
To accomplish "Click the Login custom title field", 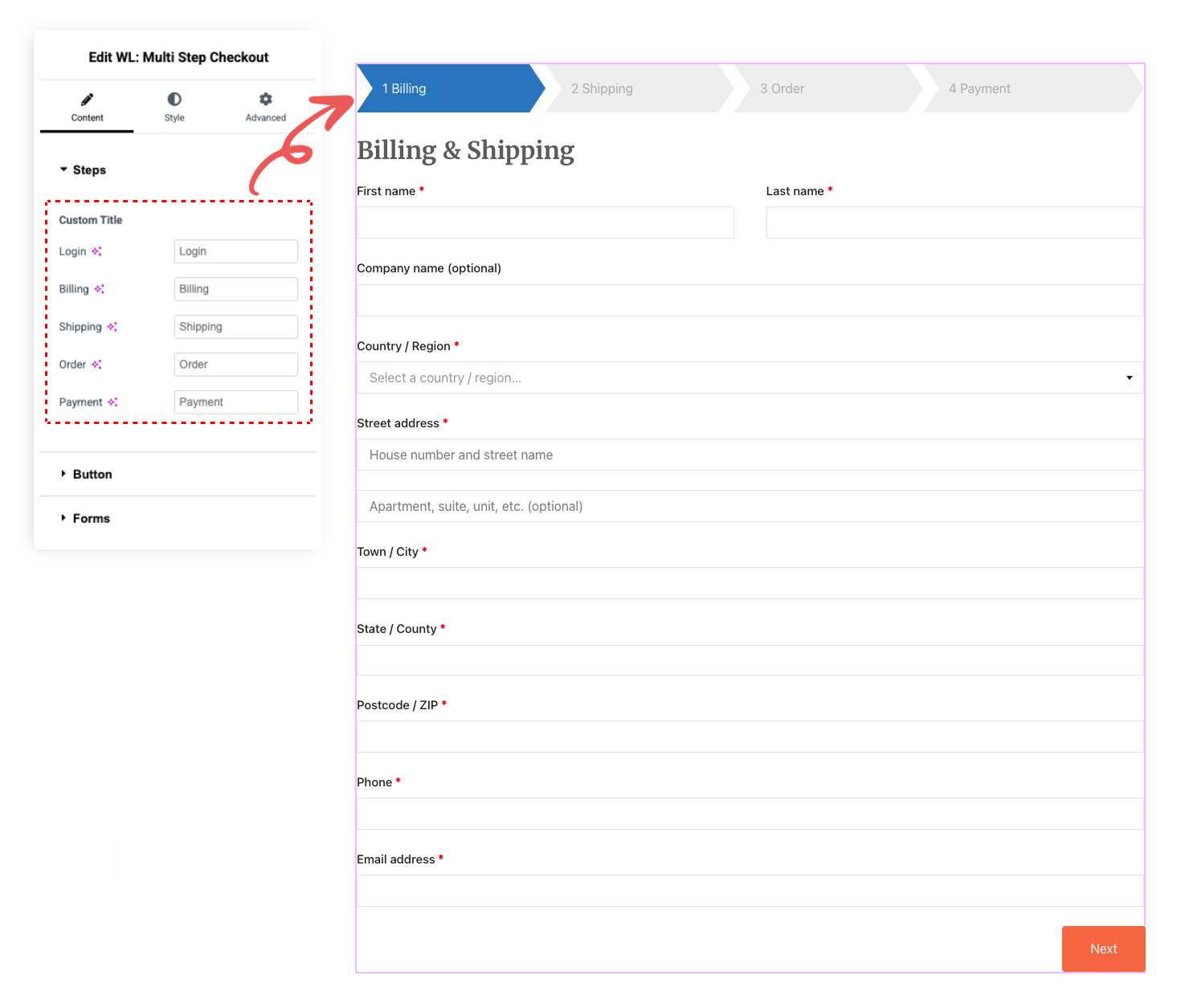I will 235,251.
